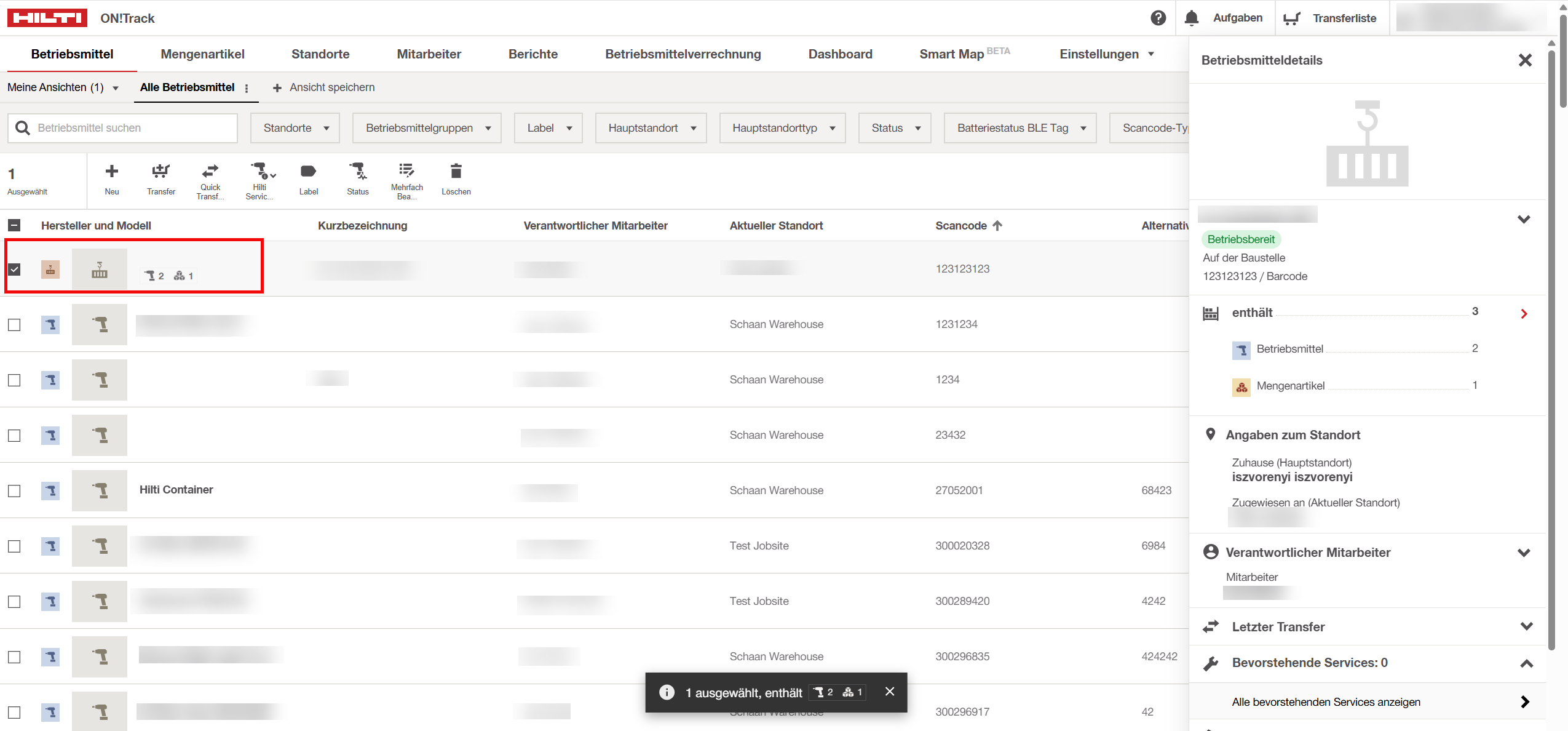
Task: Open the Hauptstandort filter dropdown
Action: pyautogui.click(x=651, y=128)
